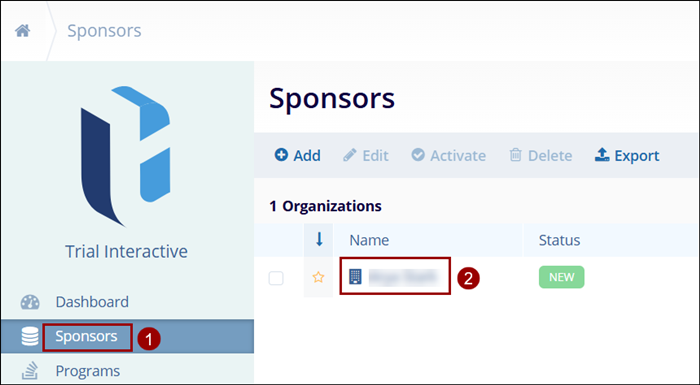Viewport: 700px width, 385px height.
Task: Click the checkmark icon beside Activate
Action: click(418, 155)
